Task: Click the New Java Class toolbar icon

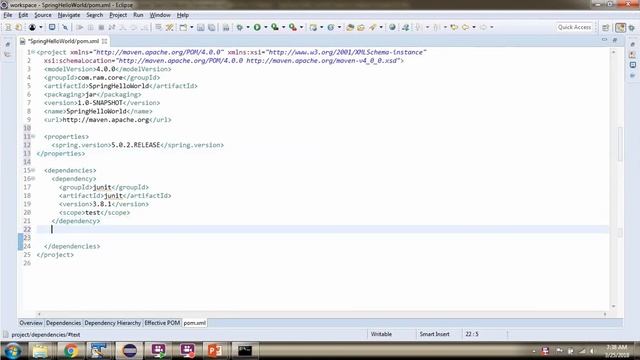Action: 331,27
